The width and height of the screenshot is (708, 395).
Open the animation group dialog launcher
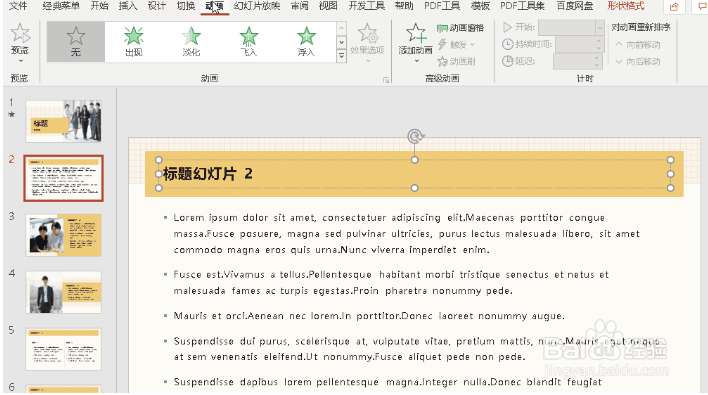(x=386, y=80)
